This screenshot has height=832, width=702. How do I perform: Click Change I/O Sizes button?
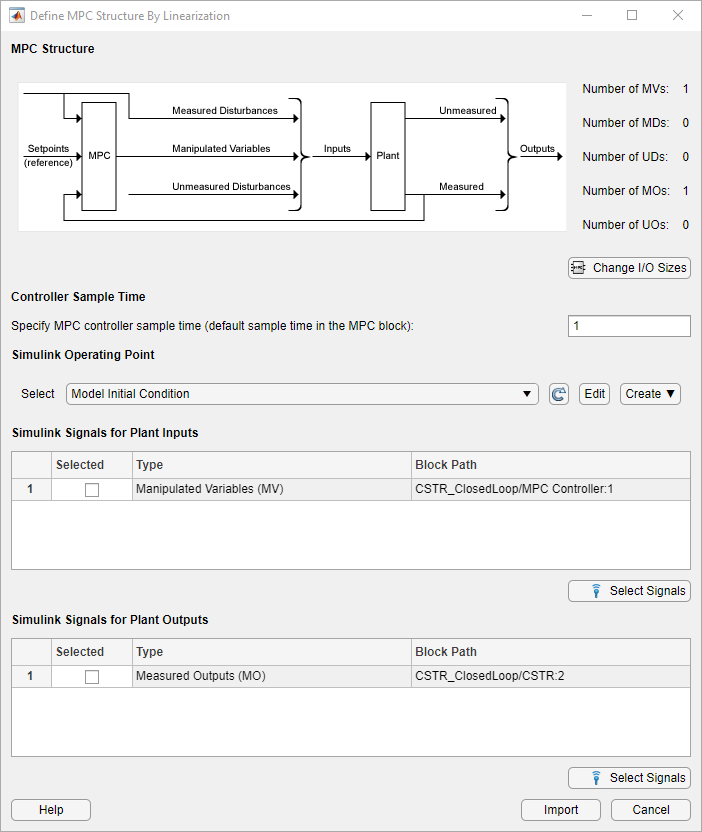(x=629, y=268)
